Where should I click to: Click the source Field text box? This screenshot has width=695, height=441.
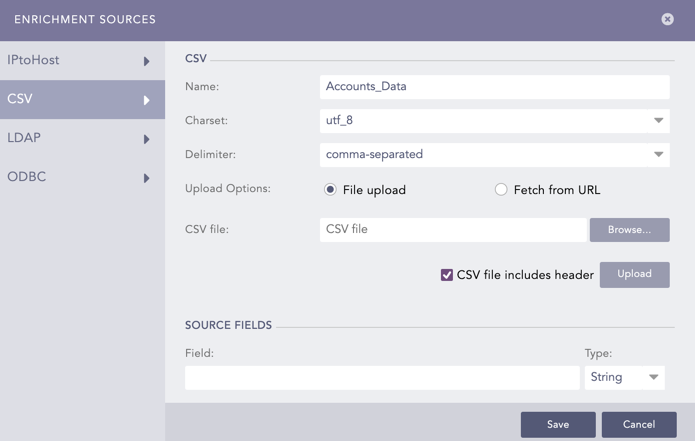(382, 378)
